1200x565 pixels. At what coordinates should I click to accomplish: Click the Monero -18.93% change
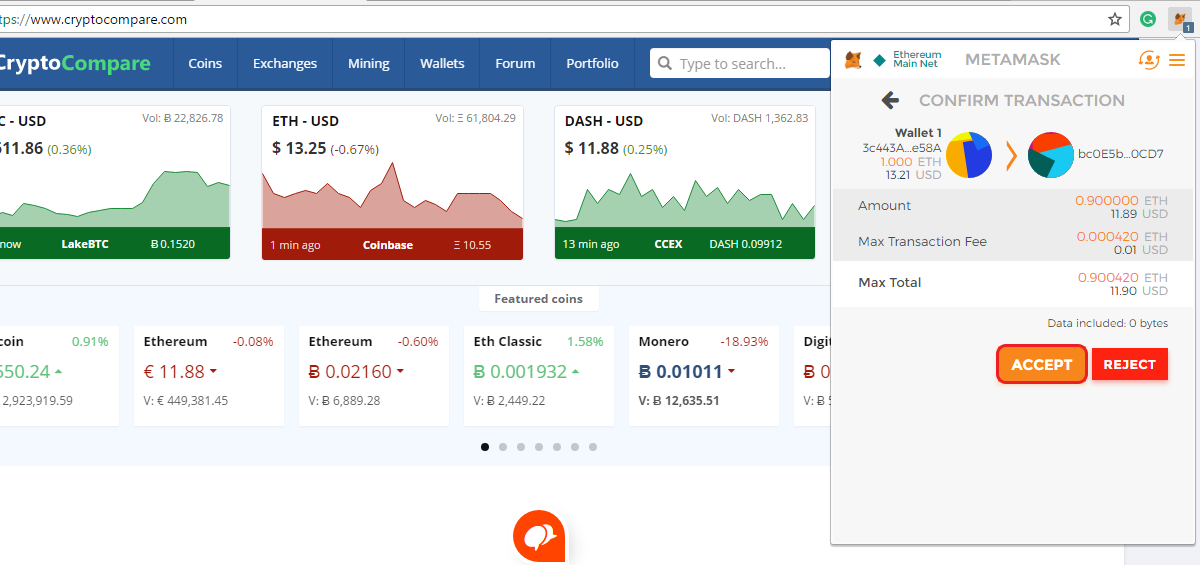click(745, 341)
